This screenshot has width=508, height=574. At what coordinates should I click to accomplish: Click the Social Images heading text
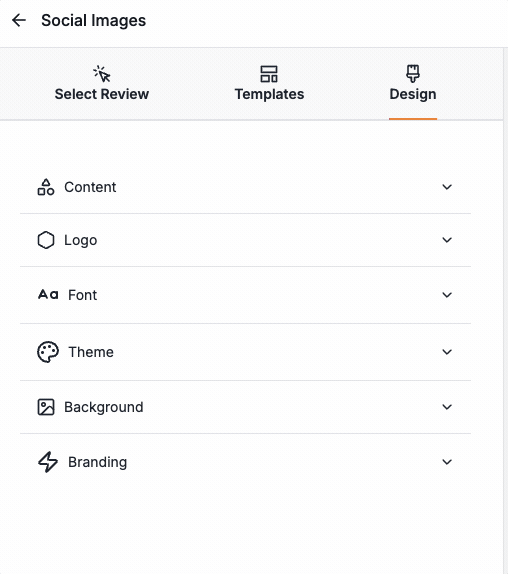[93, 20]
